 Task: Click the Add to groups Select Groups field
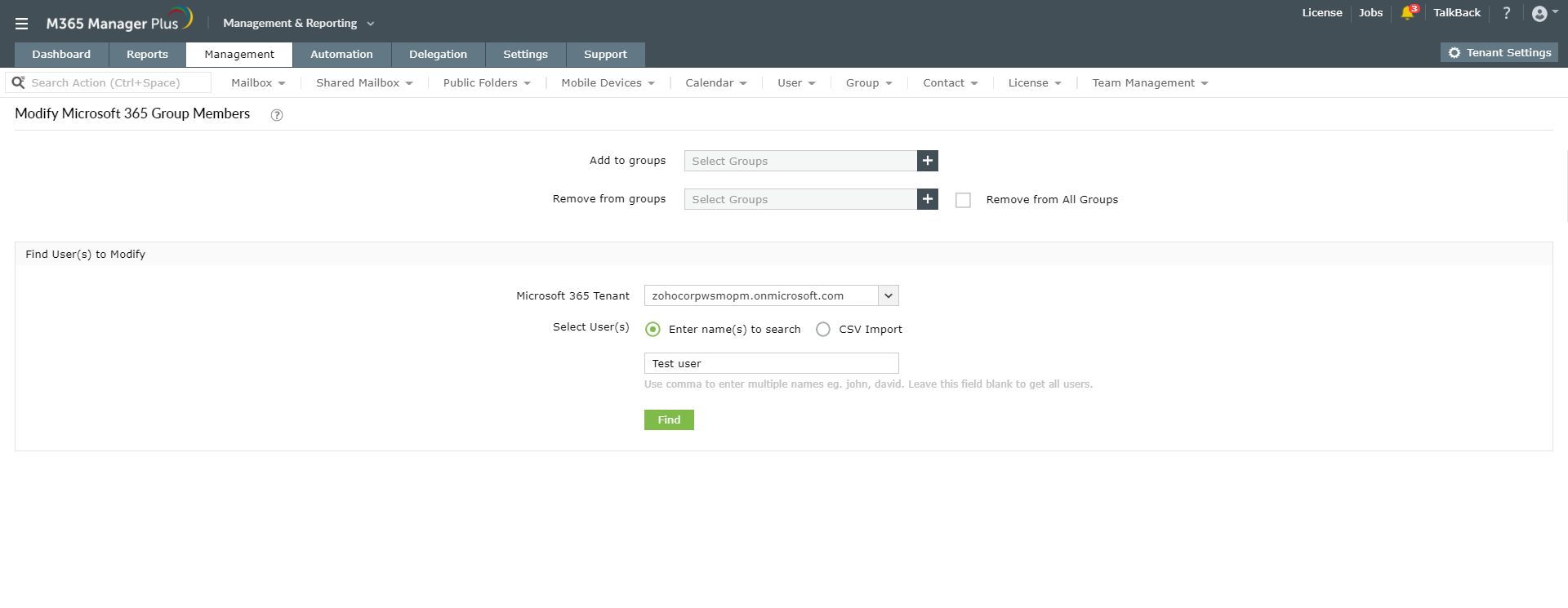tap(800, 161)
